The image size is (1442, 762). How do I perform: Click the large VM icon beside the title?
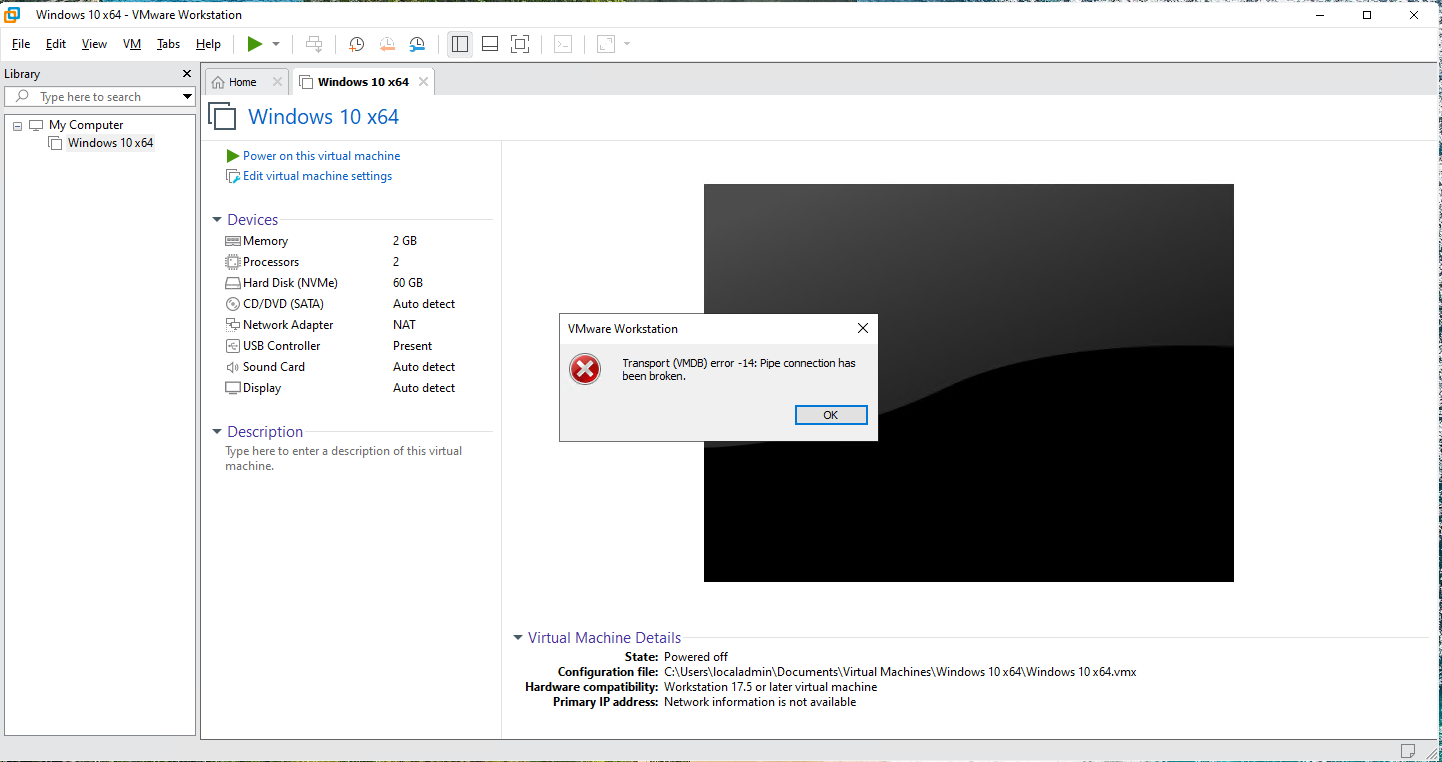(x=222, y=116)
